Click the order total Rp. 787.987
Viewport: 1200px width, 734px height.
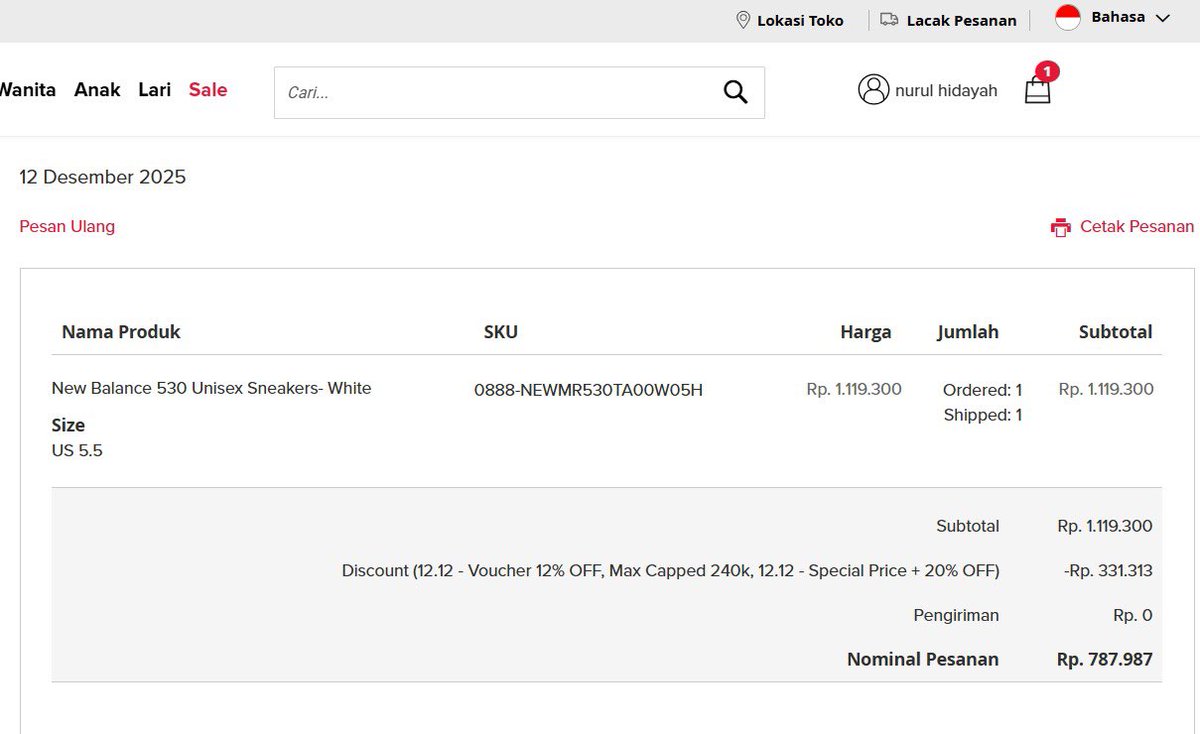click(x=1105, y=659)
